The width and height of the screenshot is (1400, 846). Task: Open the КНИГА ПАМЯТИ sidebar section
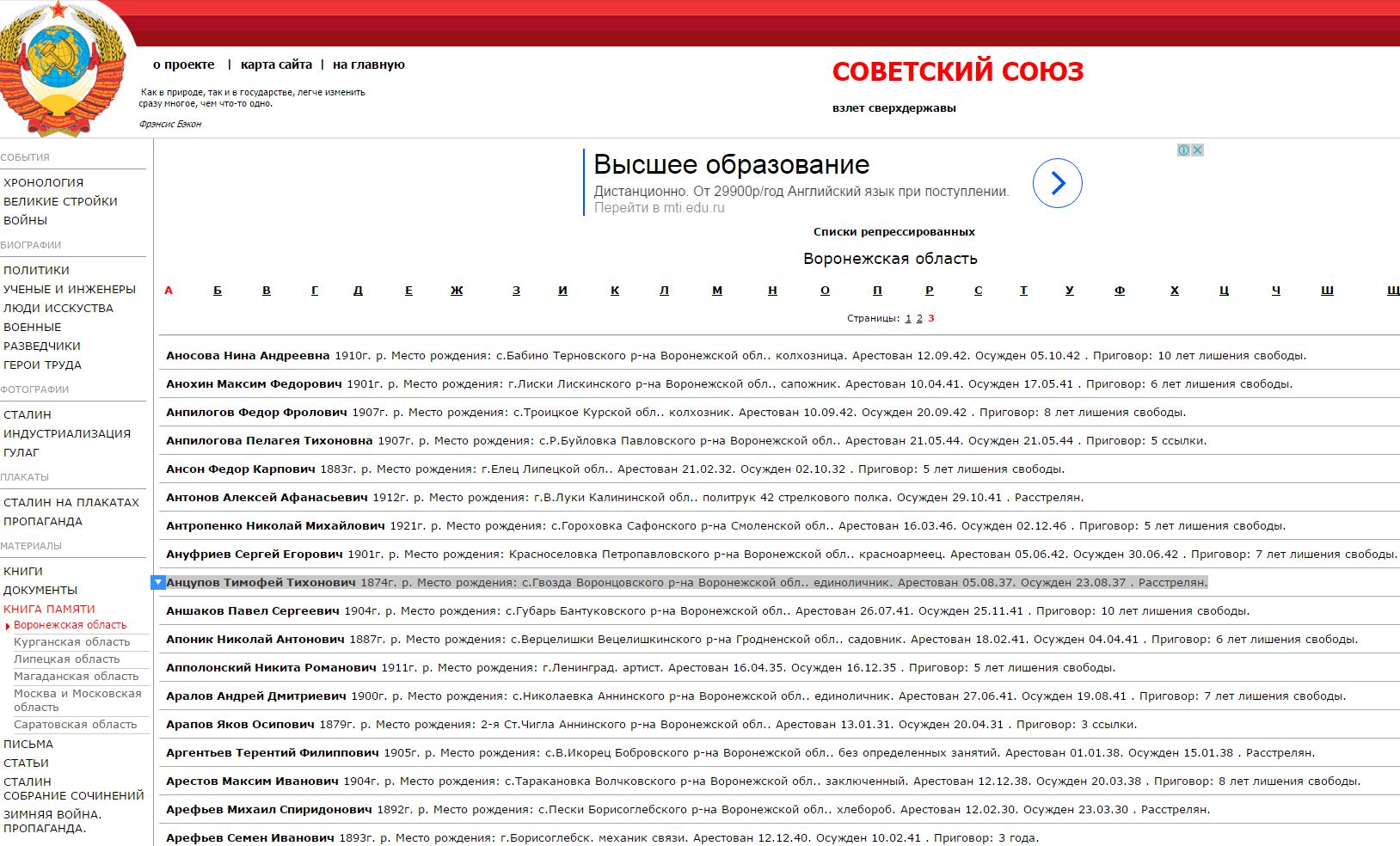(x=49, y=609)
